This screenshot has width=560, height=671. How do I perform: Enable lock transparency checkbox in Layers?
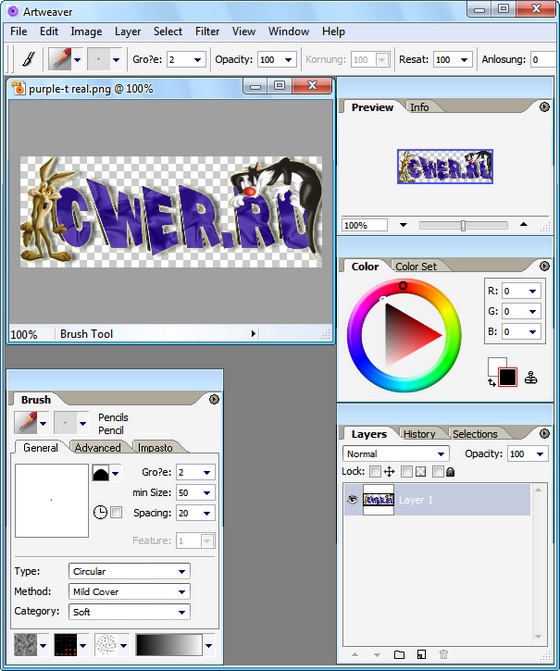click(407, 472)
